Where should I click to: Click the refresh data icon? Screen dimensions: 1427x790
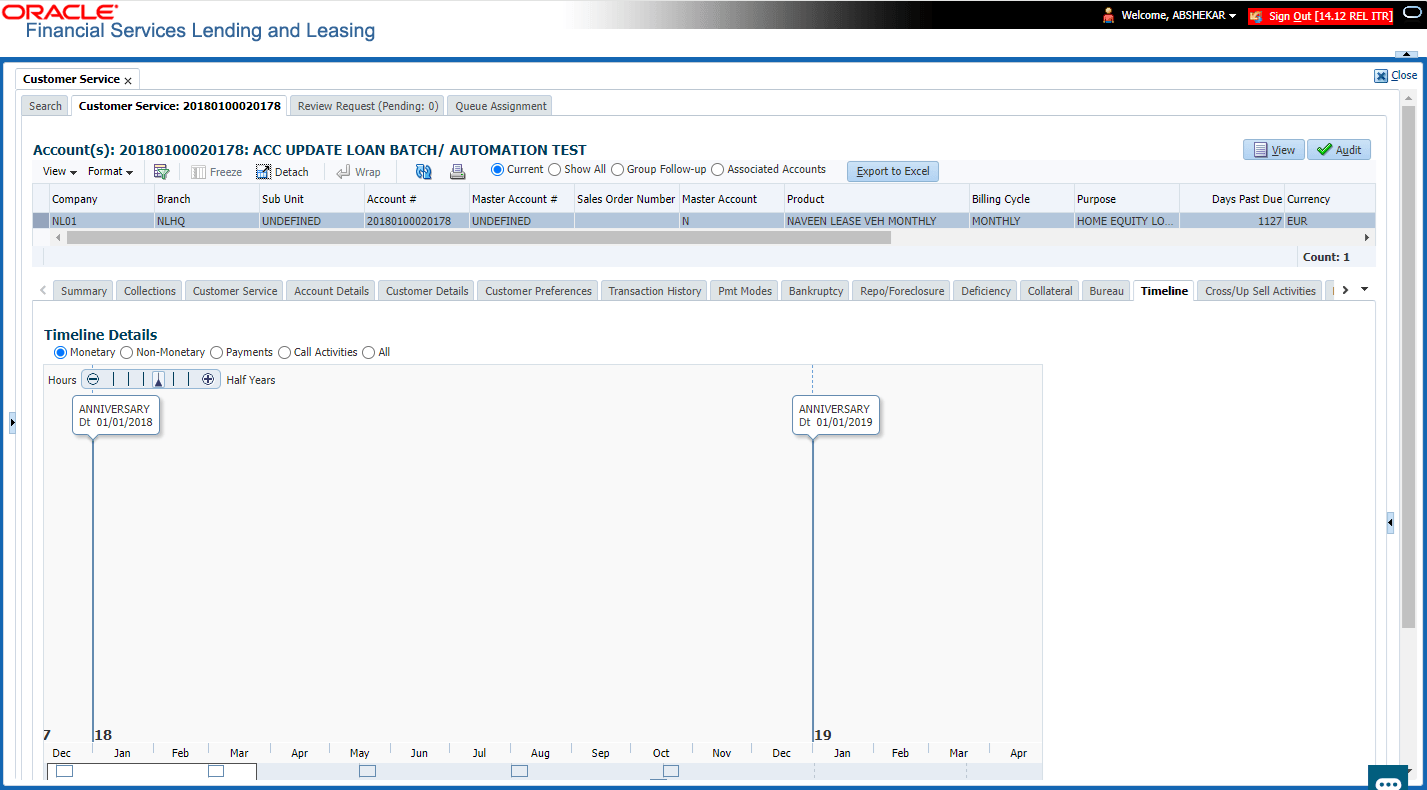423,171
